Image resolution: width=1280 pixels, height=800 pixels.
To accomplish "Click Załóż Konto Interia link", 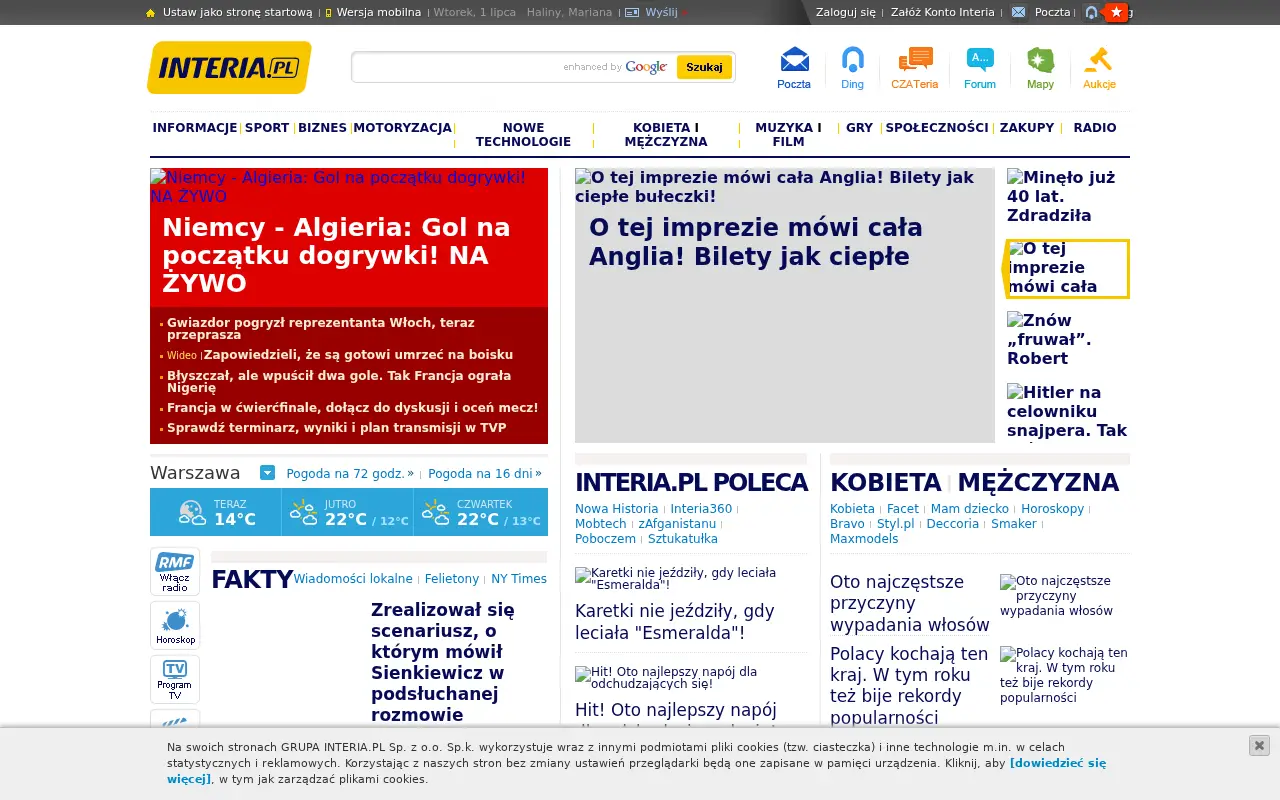I will coord(943,12).
